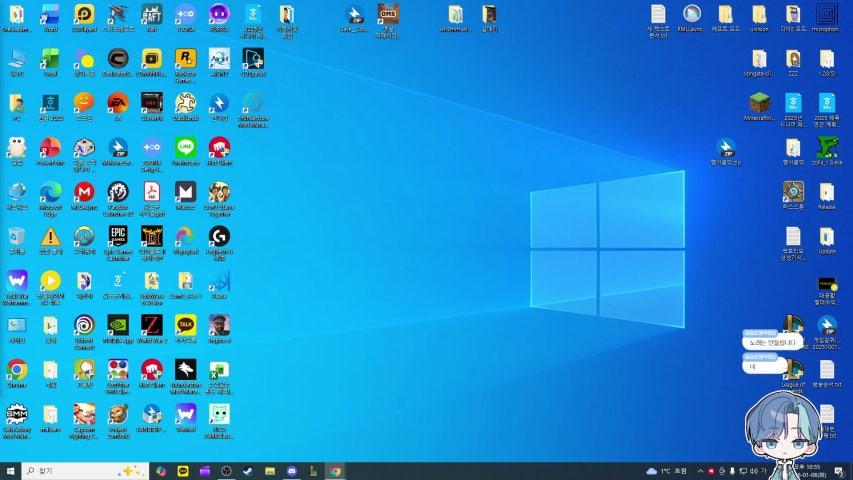This screenshot has width=853, height=480.
Task: Open Google Chrome desktop shortcut
Action: pyautogui.click(x=17, y=370)
